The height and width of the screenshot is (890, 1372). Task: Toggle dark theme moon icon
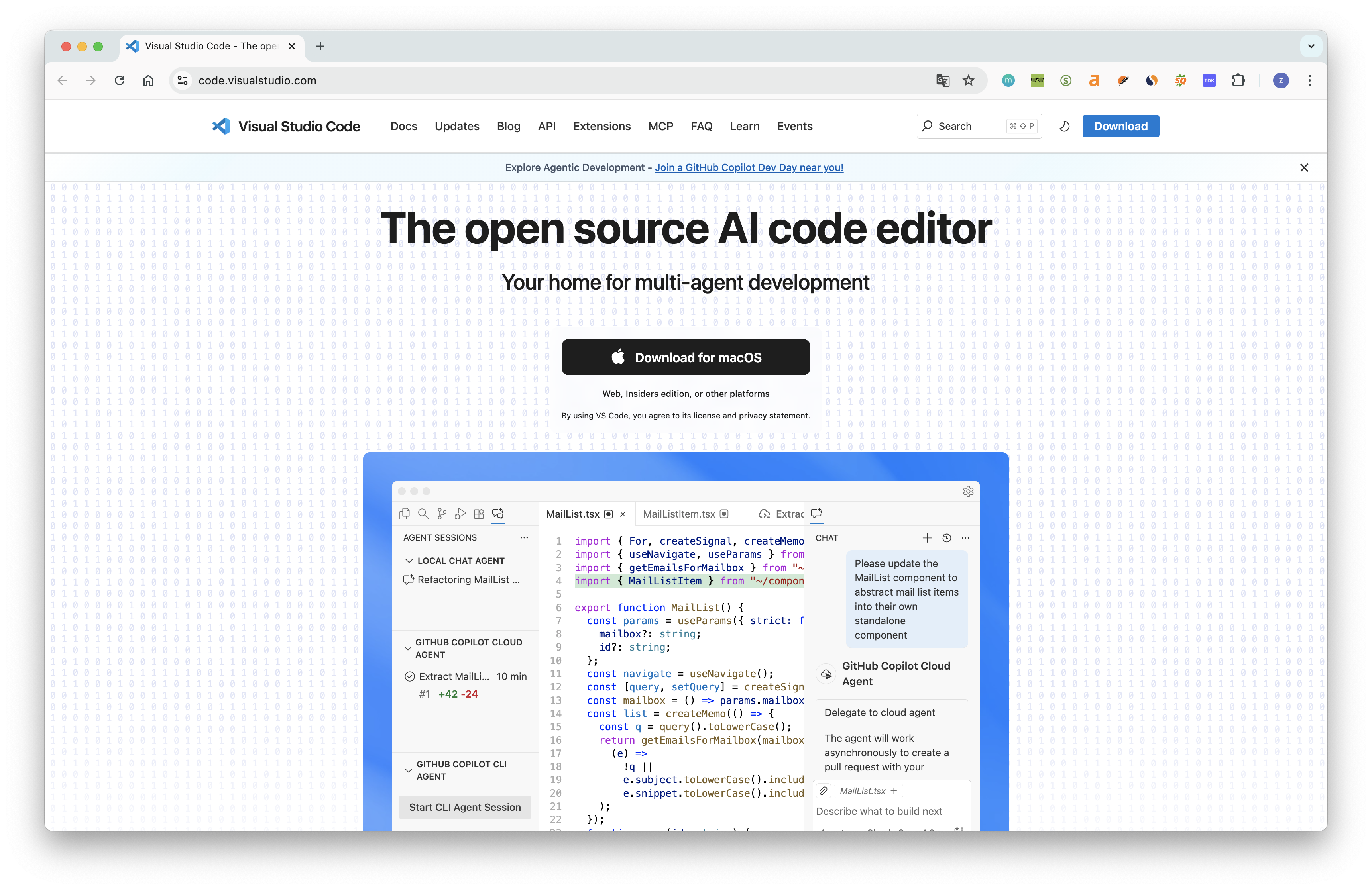1064,126
